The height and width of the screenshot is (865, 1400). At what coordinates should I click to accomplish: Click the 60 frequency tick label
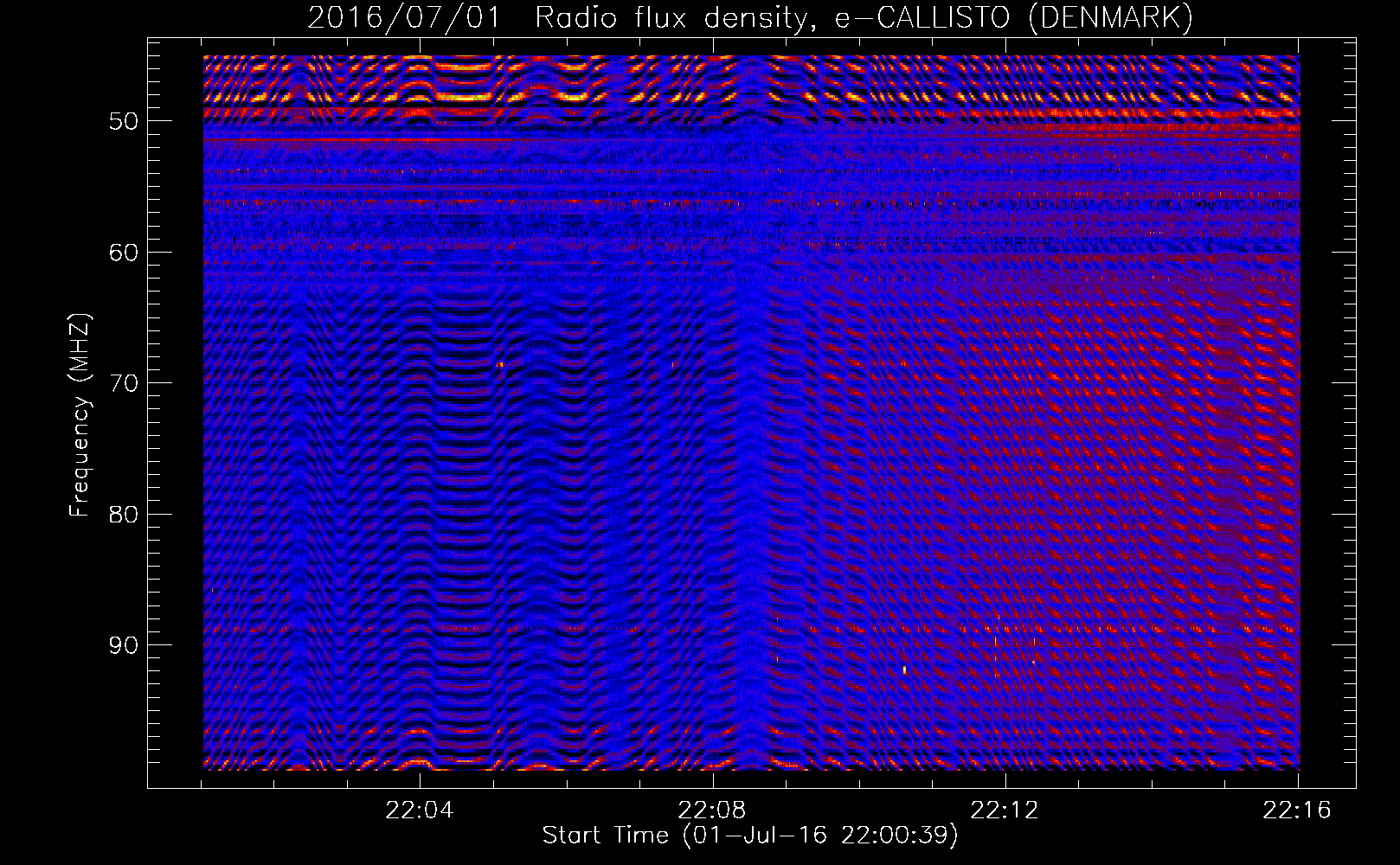pyautogui.click(x=124, y=253)
